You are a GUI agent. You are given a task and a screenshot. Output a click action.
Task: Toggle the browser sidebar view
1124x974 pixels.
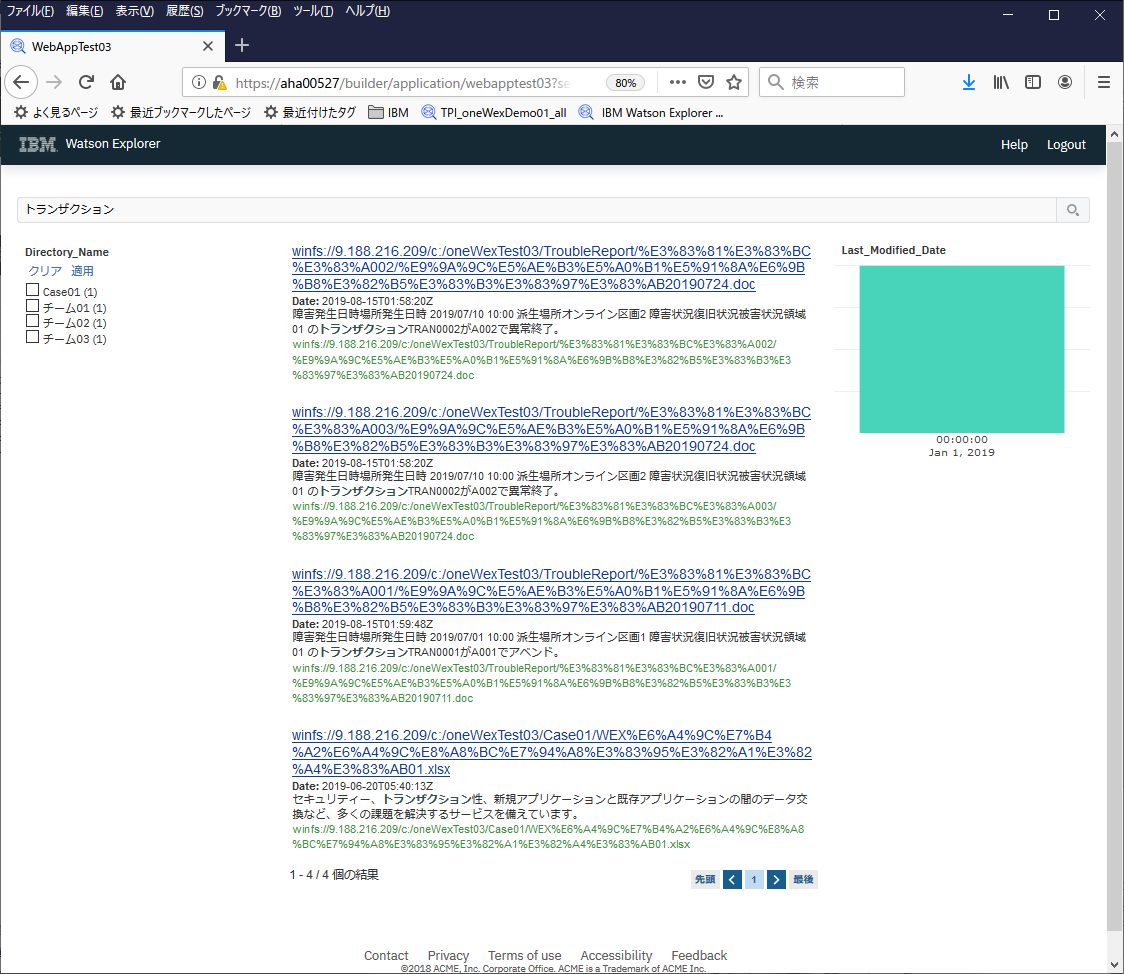[x=1032, y=82]
